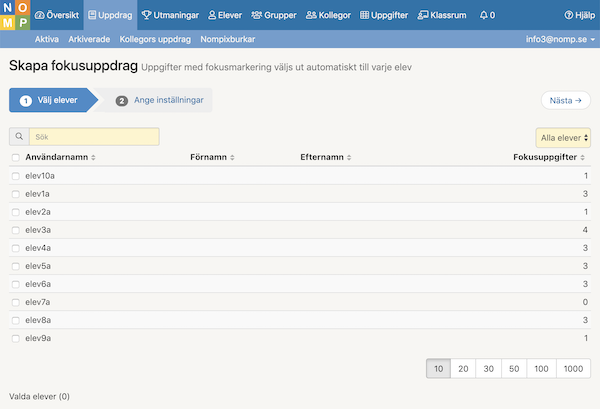Click the Hjälp question mark icon

(569, 15)
